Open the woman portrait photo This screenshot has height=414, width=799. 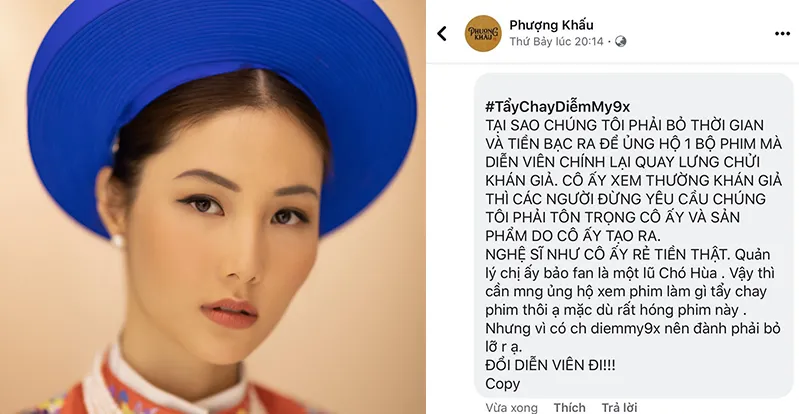click(213, 207)
